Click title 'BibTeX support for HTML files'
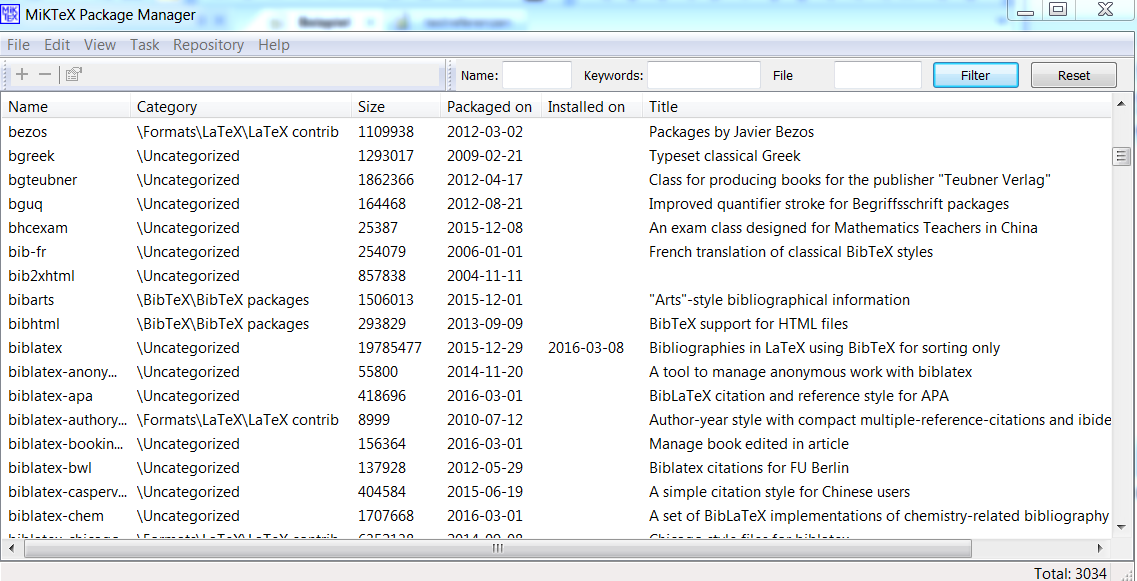Screen dimensions: 1137x581 [x=748, y=324]
